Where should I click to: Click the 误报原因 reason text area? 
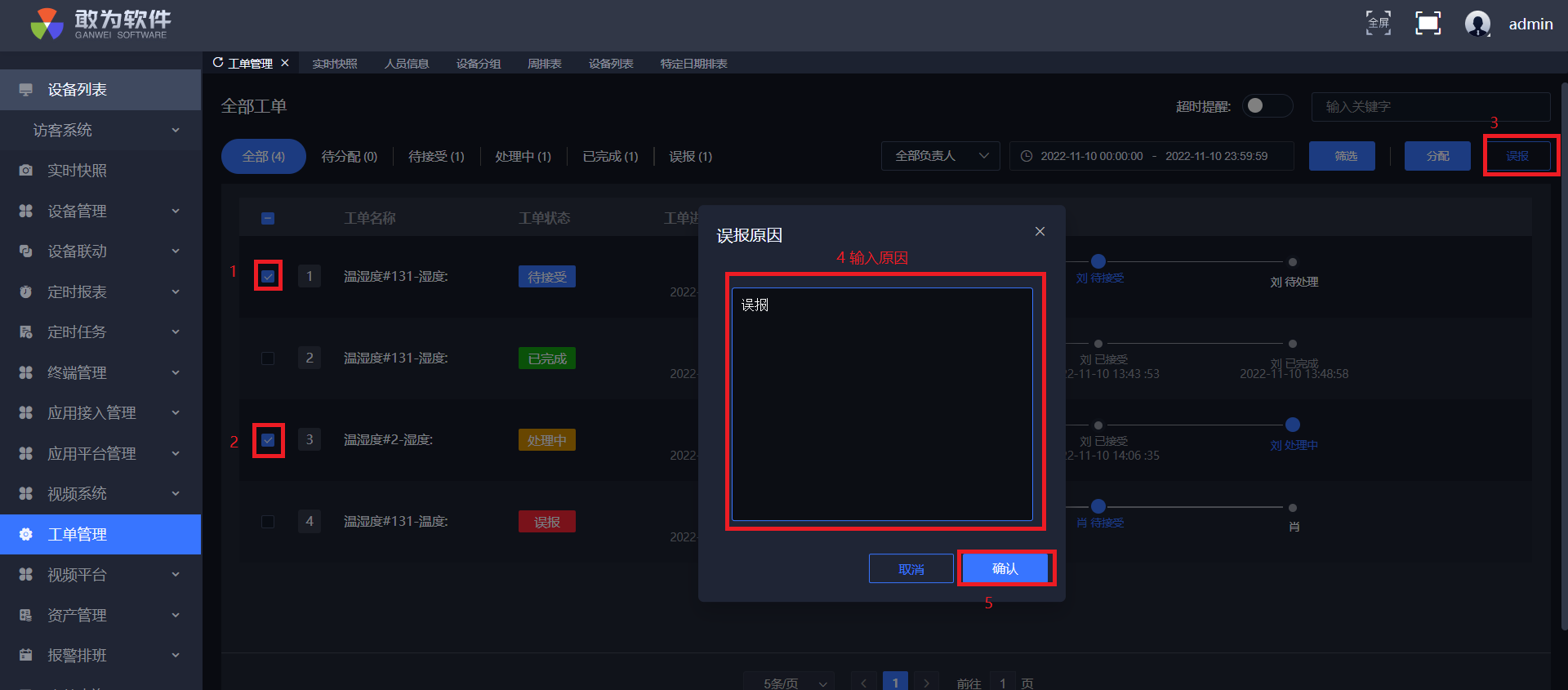pos(882,403)
